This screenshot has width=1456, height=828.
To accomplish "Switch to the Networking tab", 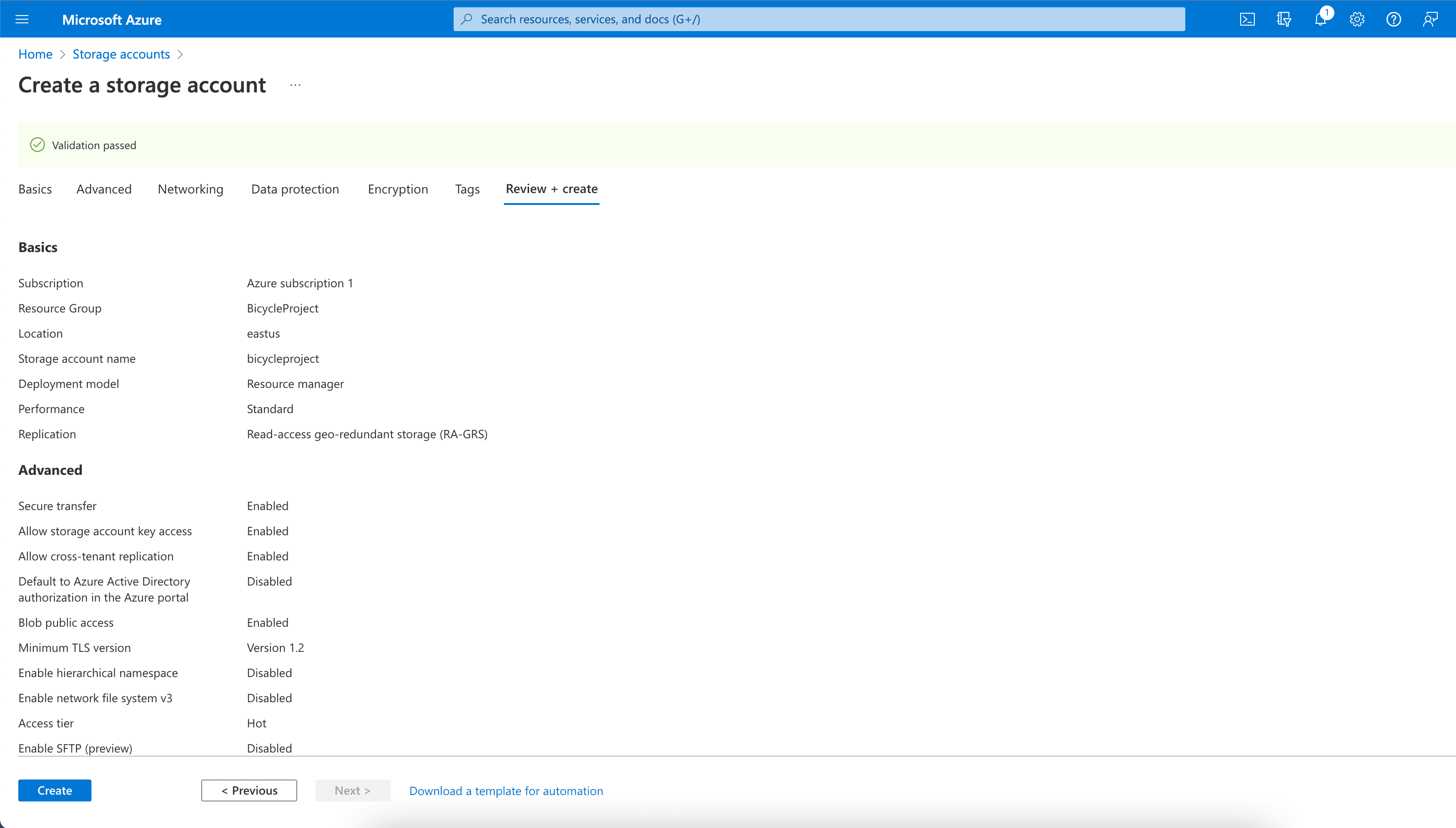I will coord(190,189).
